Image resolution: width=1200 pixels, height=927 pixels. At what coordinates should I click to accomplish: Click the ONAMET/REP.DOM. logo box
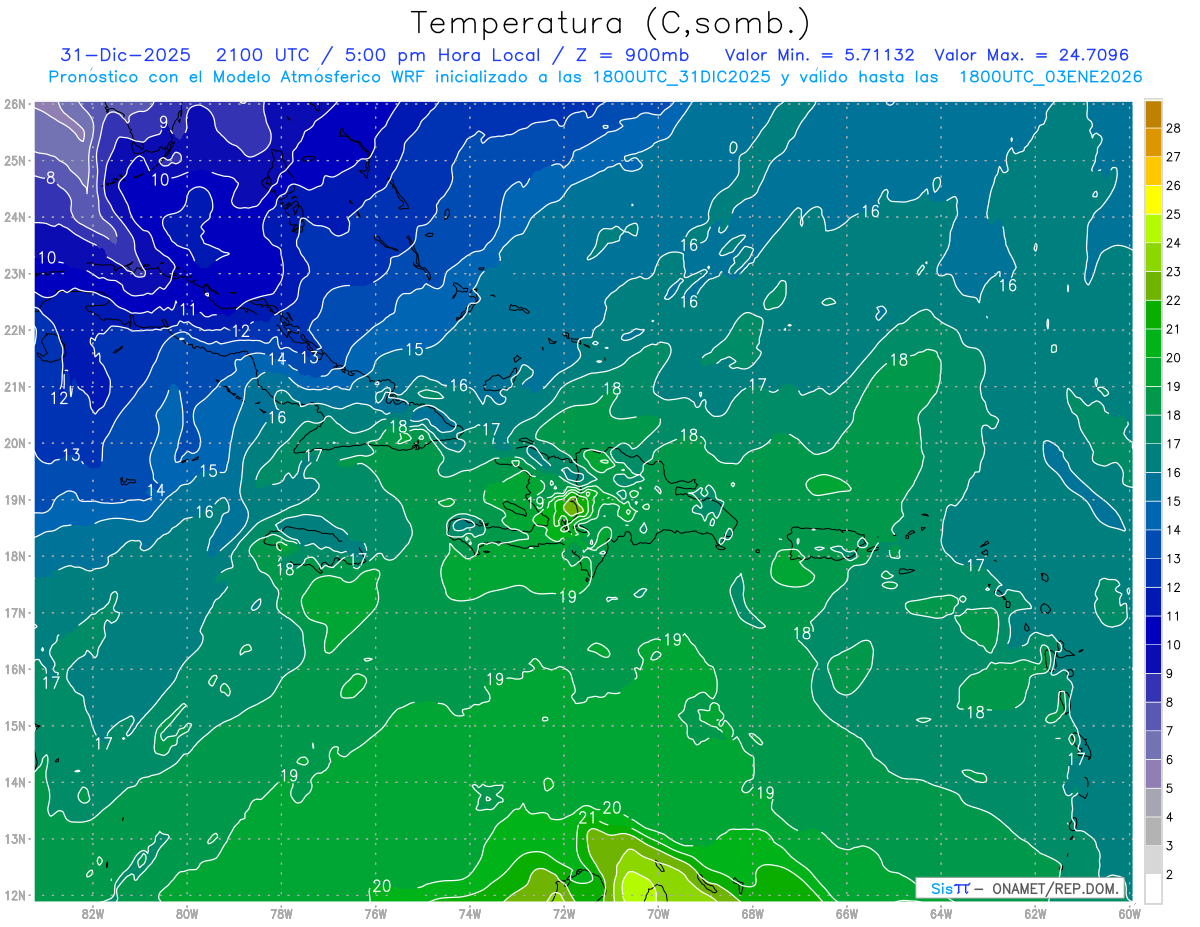1021,888
